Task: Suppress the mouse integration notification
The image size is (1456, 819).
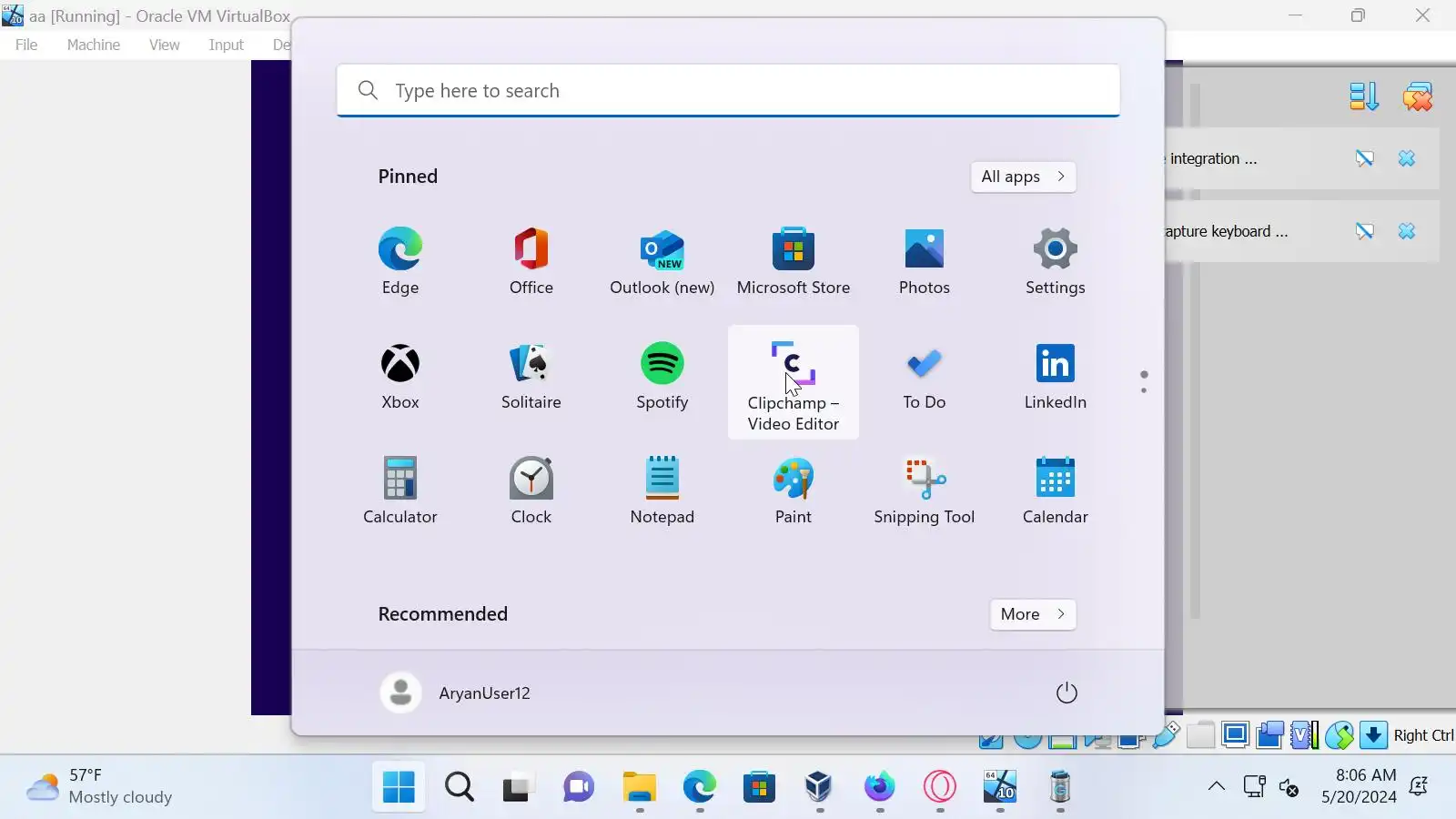Action: pyautogui.click(x=1364, y=158)
